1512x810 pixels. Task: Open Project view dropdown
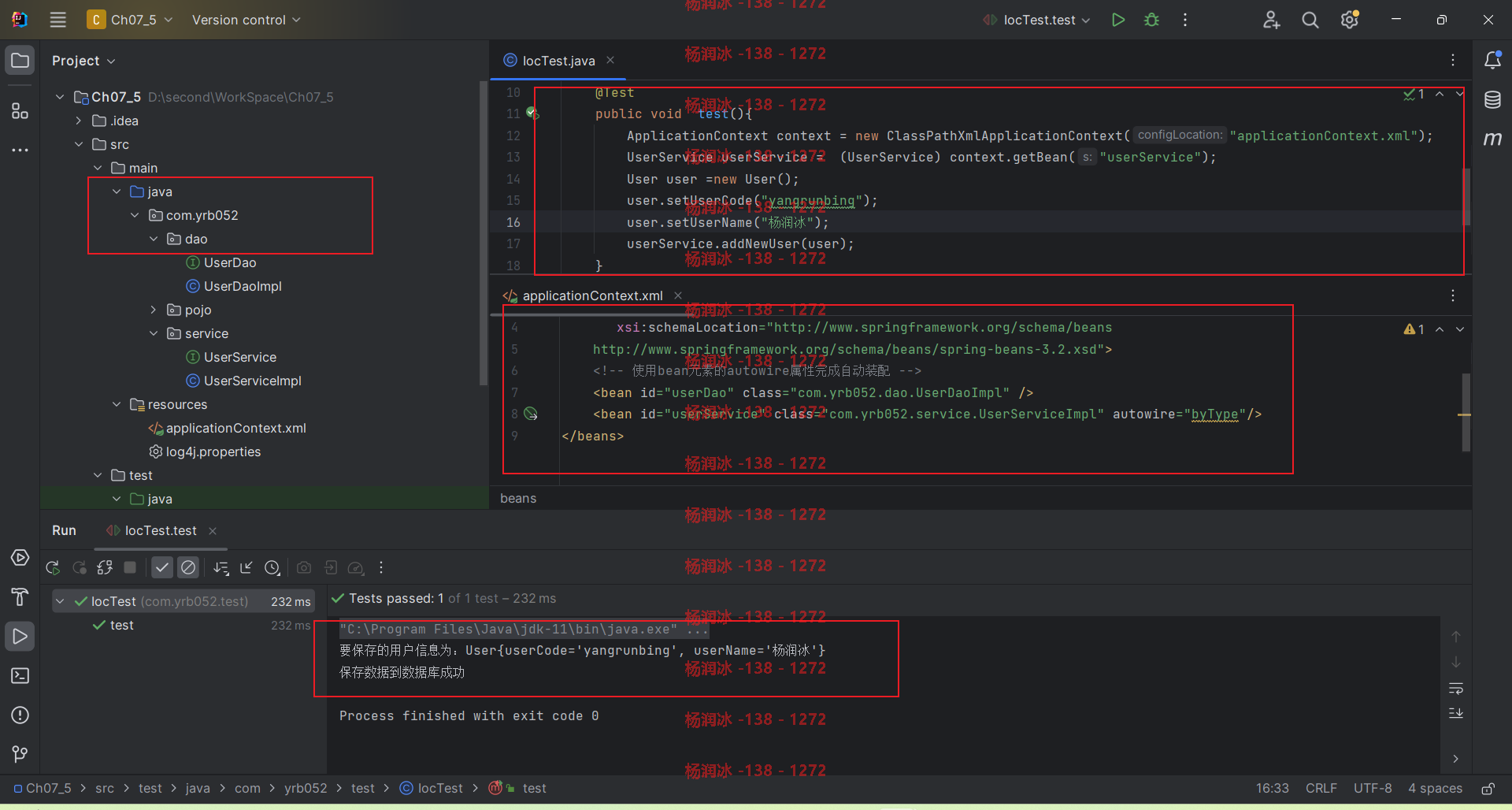click(x=83, y=61)
